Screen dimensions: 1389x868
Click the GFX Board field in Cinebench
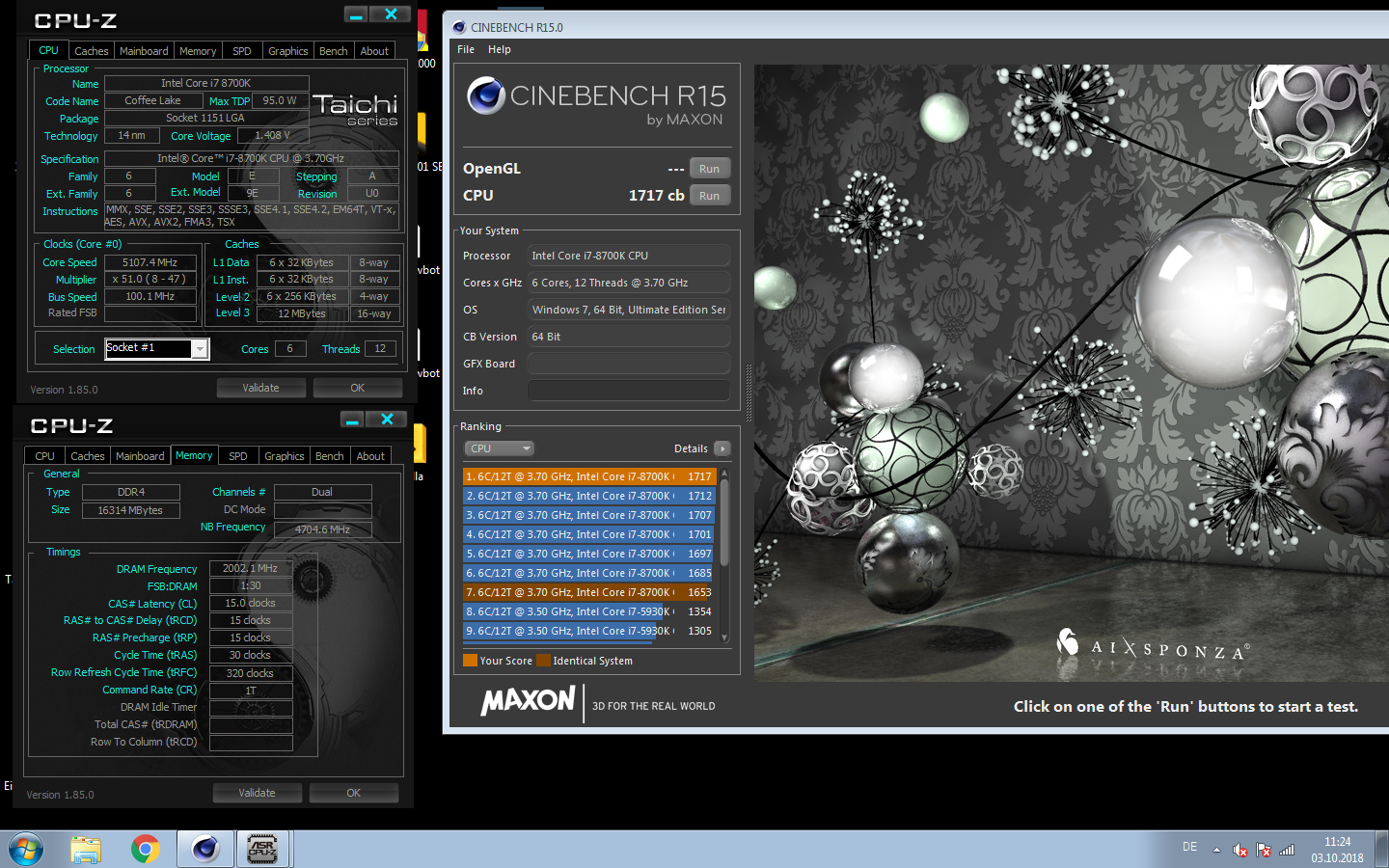click(628, 364)
